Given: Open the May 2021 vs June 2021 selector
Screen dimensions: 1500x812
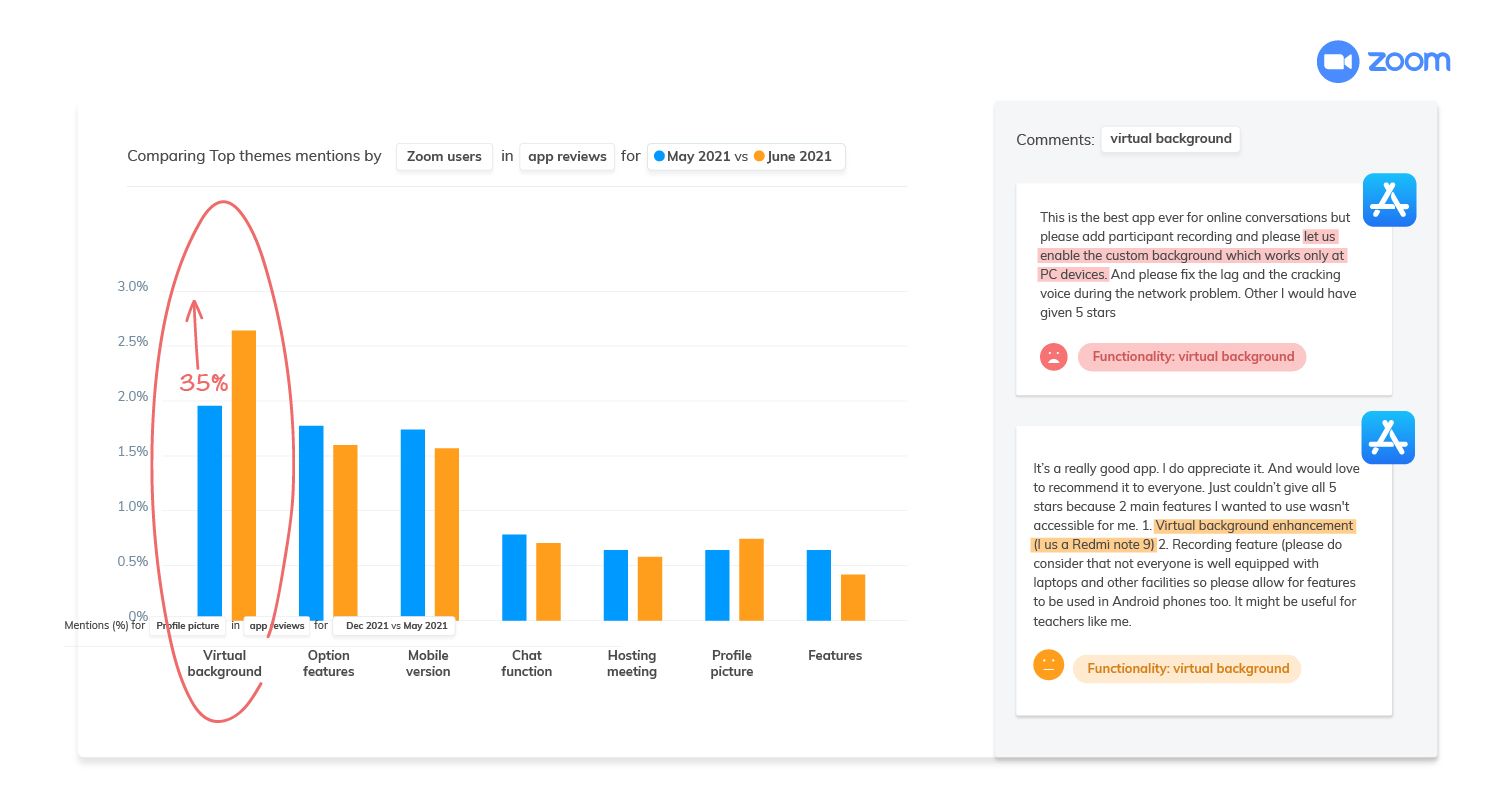Looking at the screenshot, I should [x=746, y=157].
